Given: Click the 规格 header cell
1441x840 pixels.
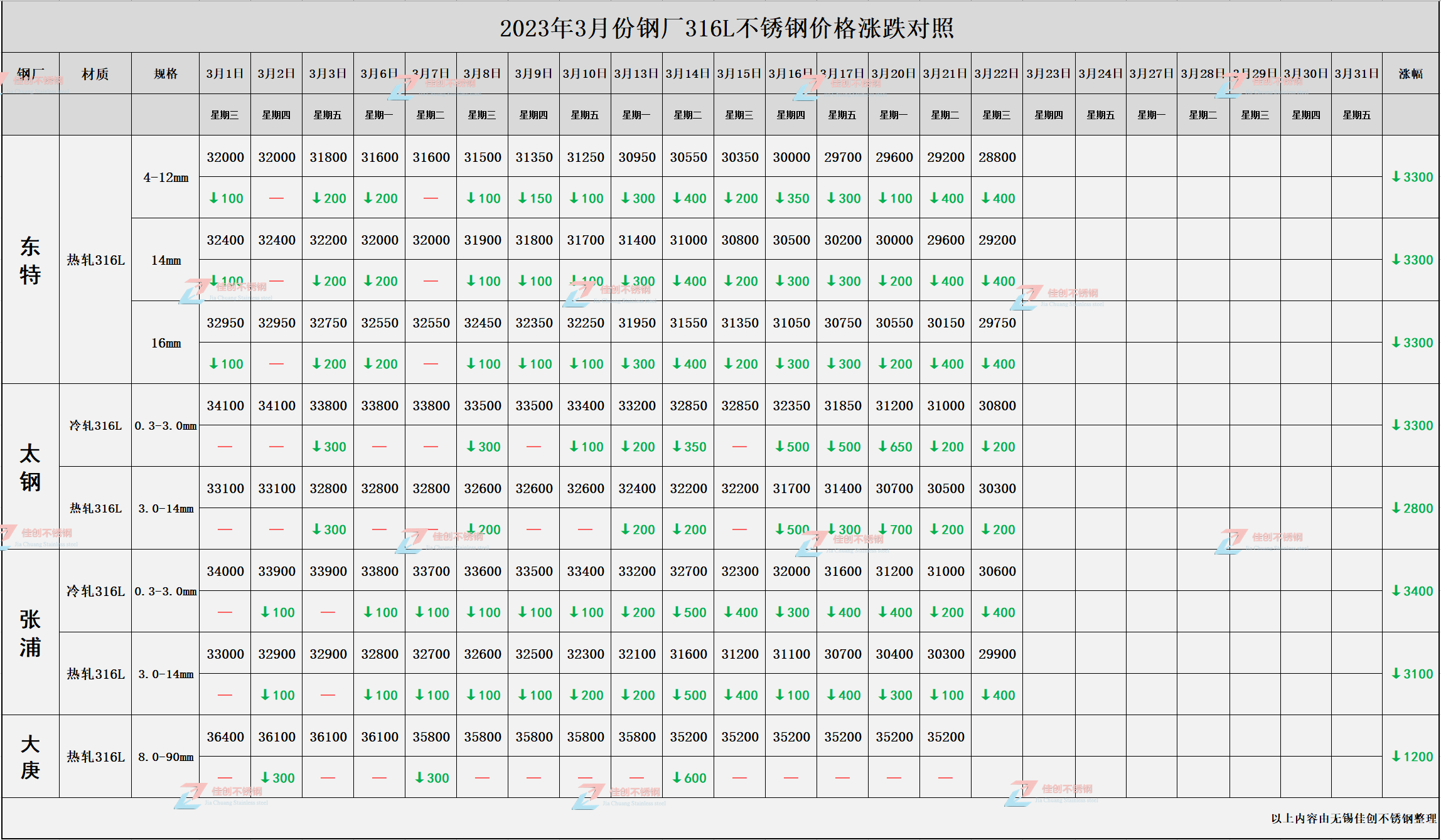Looking at the screenshot, I should [164, 74].
